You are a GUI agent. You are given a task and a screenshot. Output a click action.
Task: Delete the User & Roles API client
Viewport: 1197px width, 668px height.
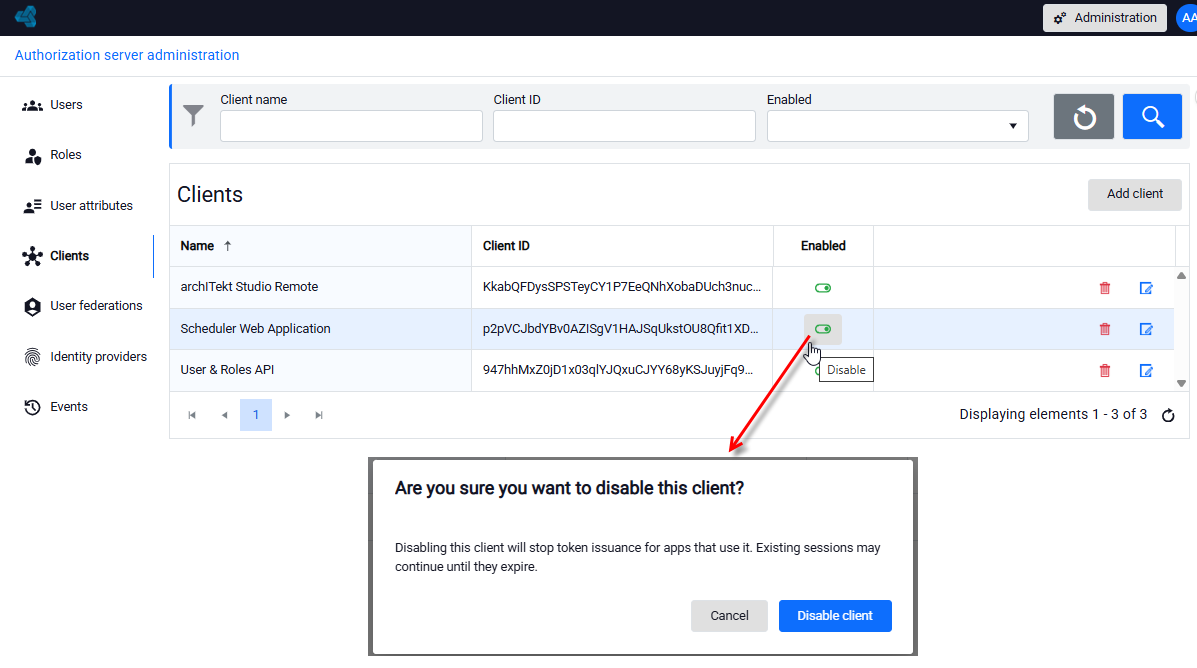[1105, 370]
